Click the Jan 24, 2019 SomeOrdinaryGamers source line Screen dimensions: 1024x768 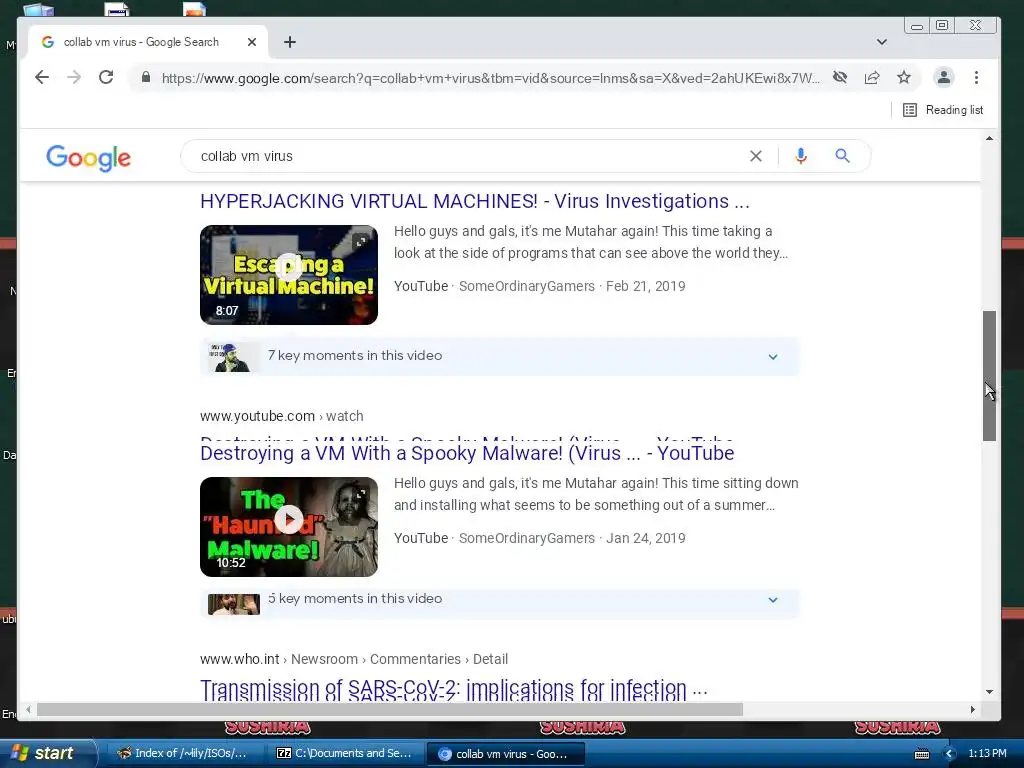pyautogui.click(x=539, y=538)
